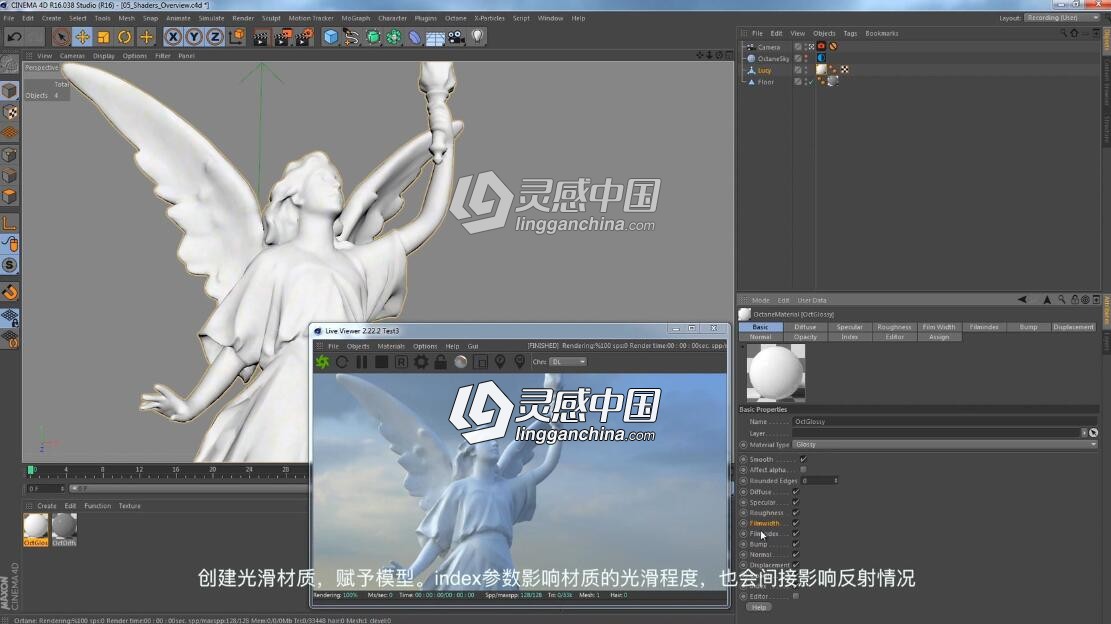1111x624 pixels.
Task: Open the Layout dropdown at top right
Action: 1062,18
